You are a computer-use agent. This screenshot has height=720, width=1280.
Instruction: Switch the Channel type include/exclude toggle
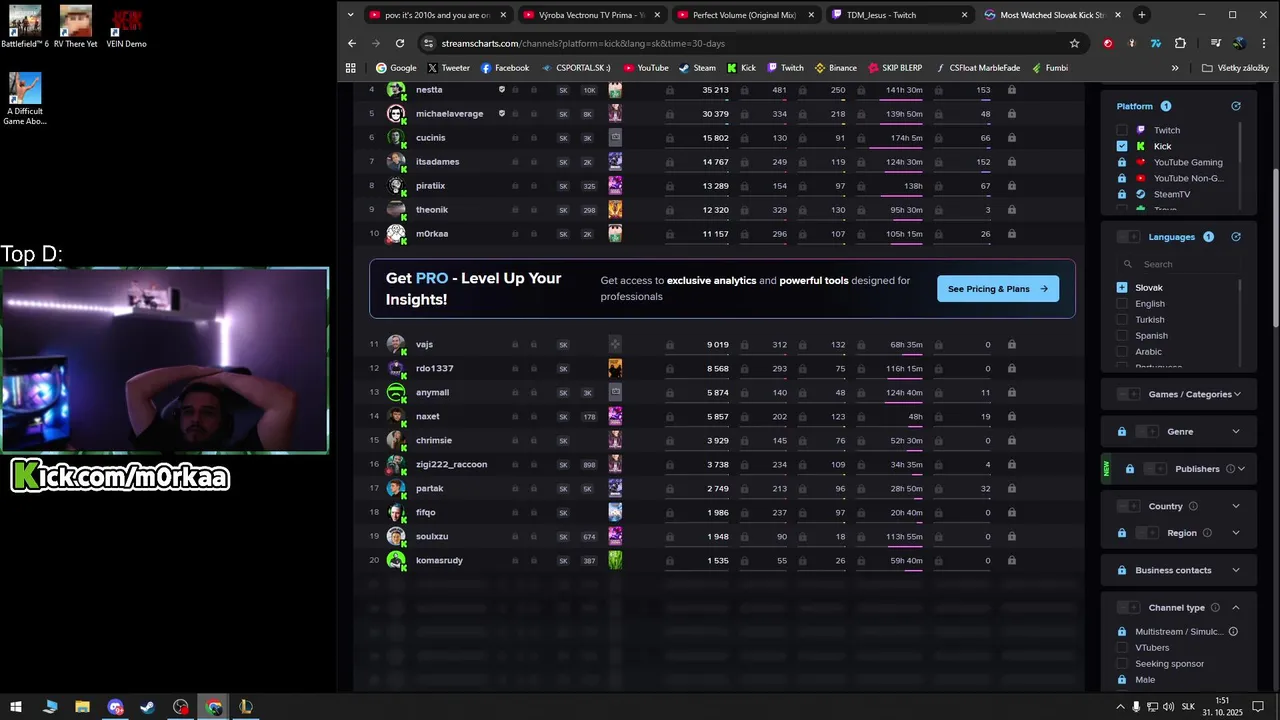[1128, 608]
